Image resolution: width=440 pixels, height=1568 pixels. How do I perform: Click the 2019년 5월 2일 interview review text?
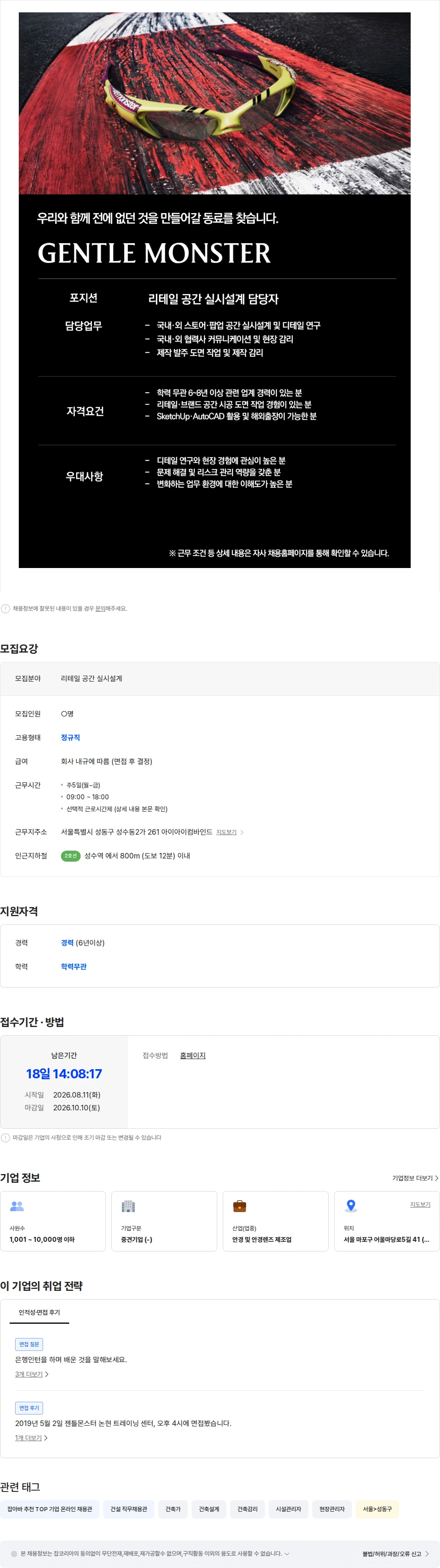(123, 1423)
